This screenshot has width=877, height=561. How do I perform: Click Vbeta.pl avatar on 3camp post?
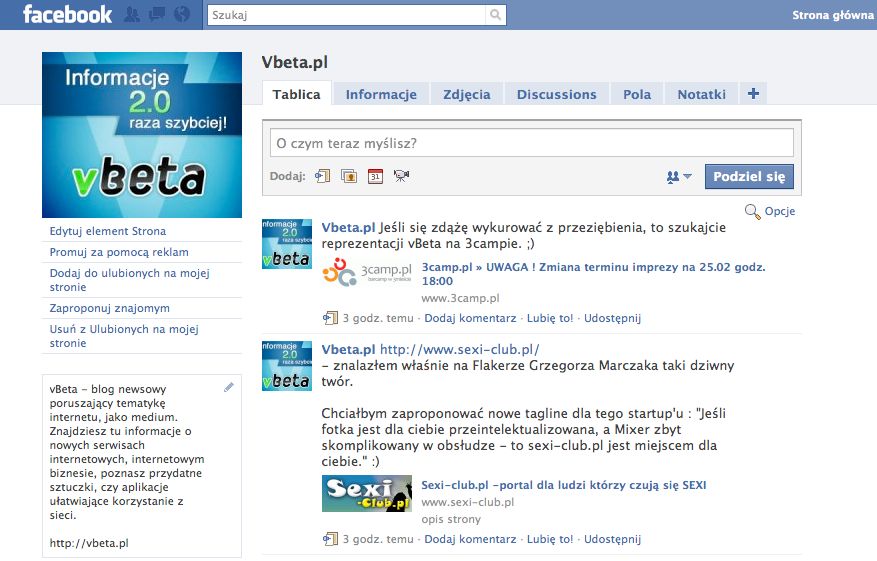(287, 244)
